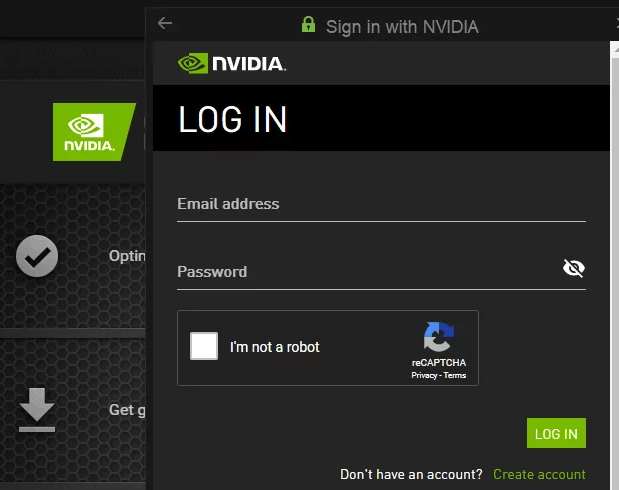619x490 pixels.
Task: Click the green padlock secure icon
Action: (x=308, y=24)
